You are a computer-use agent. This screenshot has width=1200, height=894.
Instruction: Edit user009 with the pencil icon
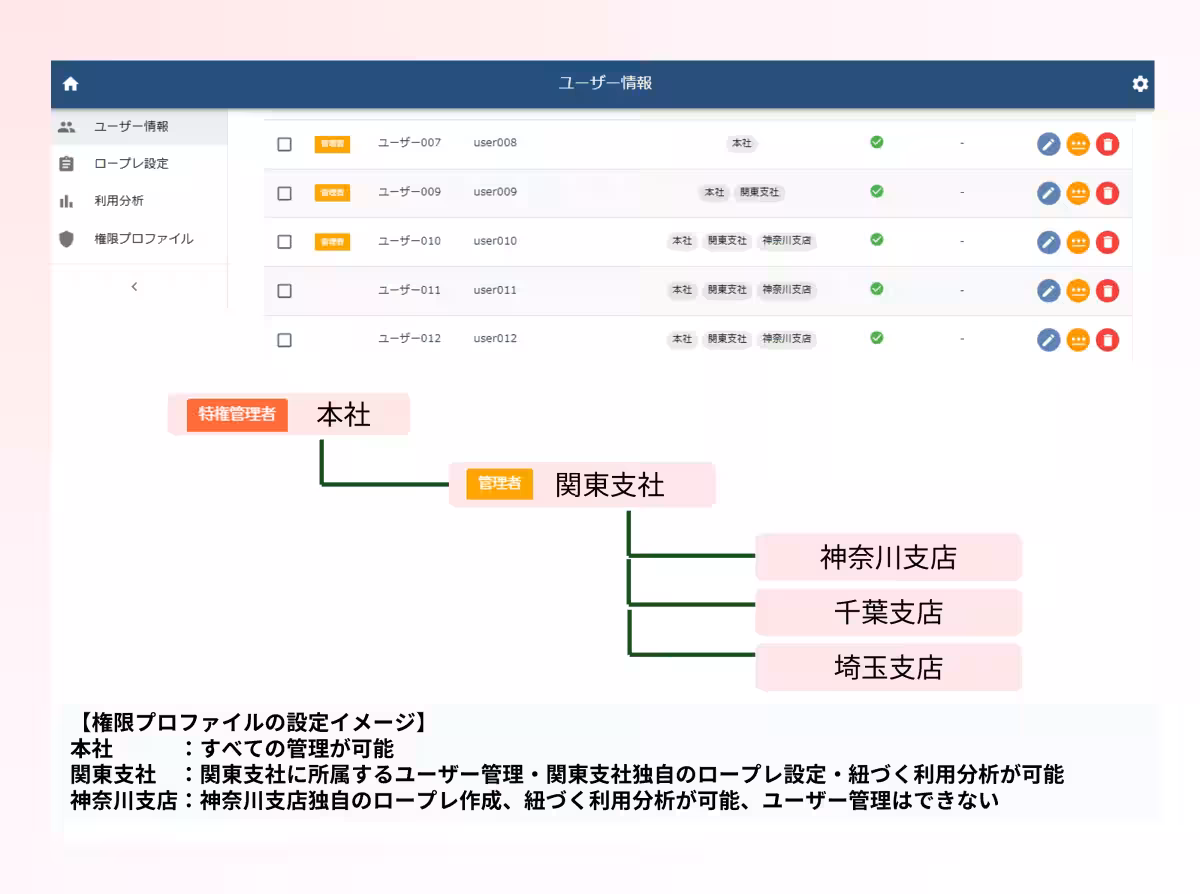[x=1048, y=193]
